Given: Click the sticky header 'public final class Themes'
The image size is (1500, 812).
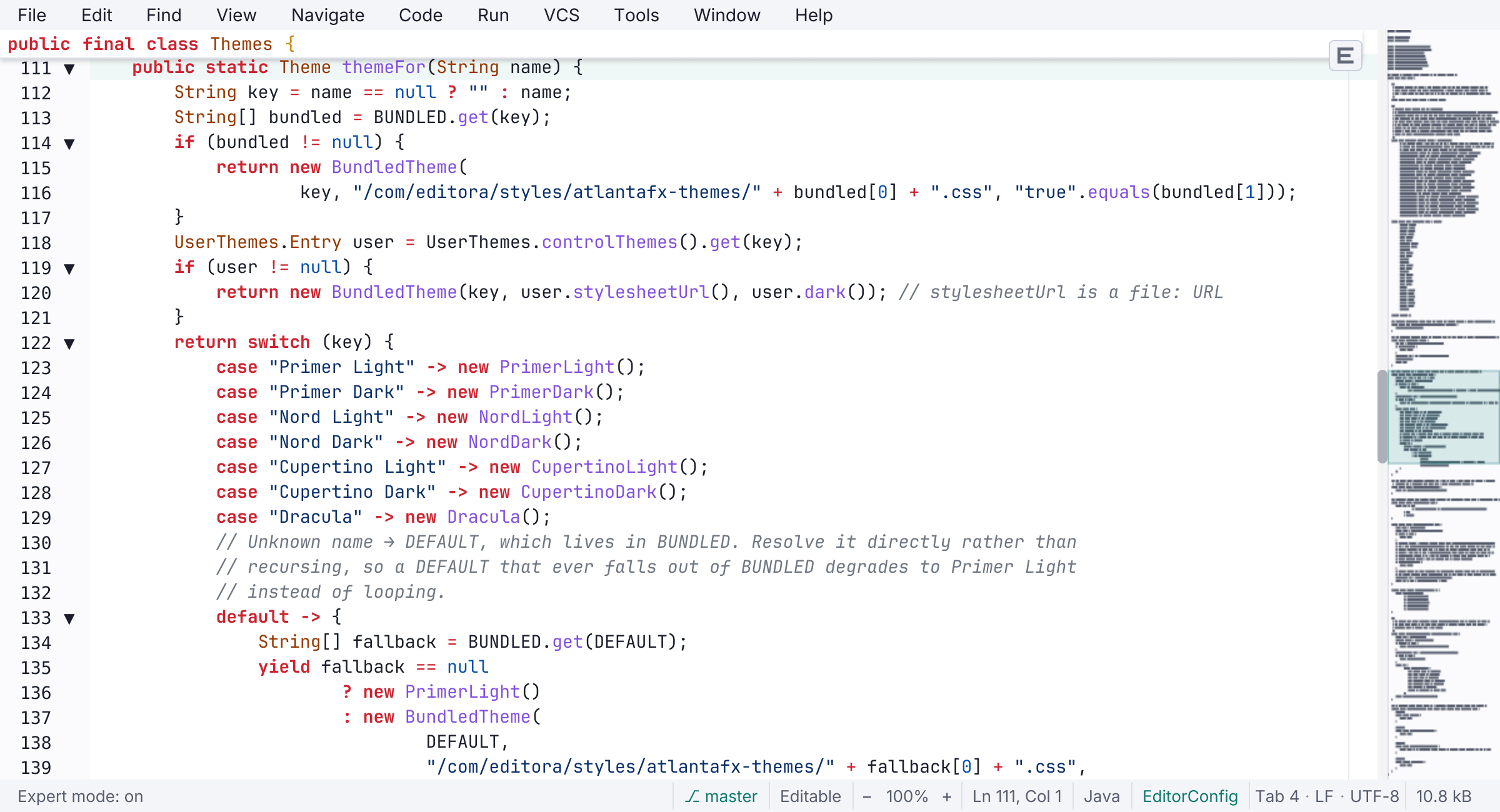Looking at the screenshot, I should tap(151, 44).
